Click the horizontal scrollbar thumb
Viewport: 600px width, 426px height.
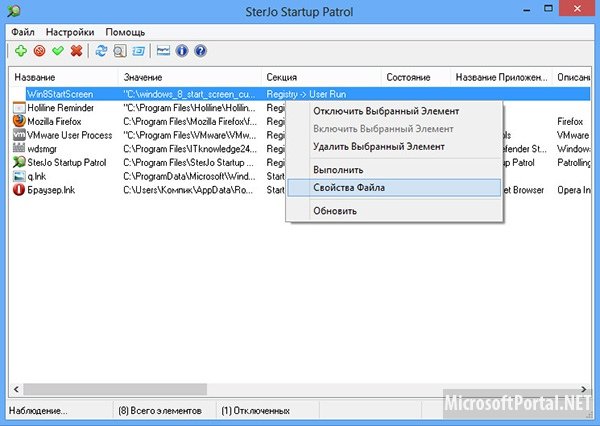click(115, 390)
